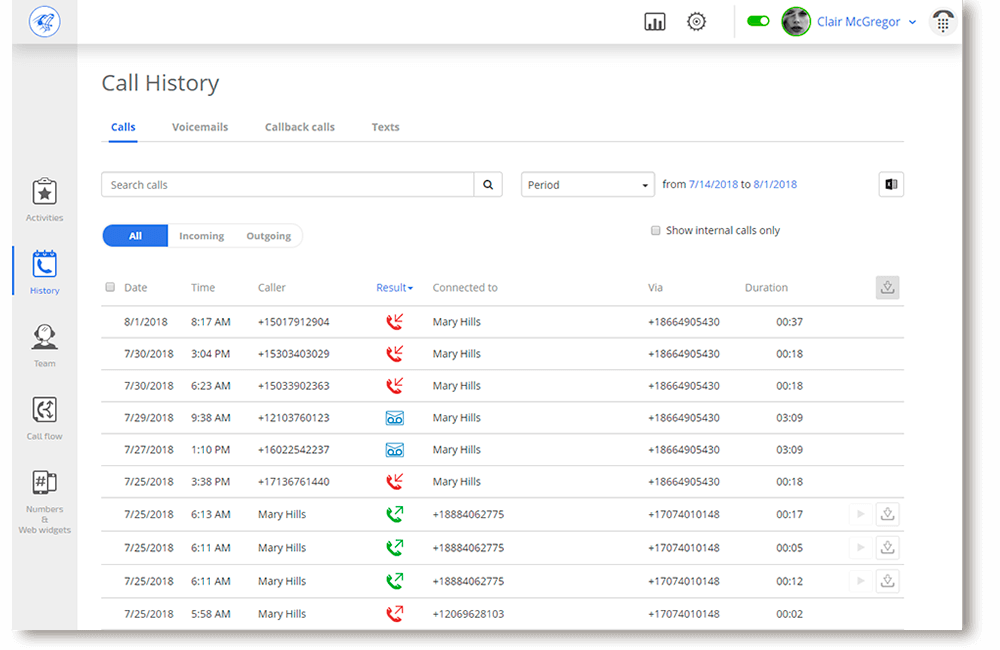Click outgoing call icon in 6:13 AM row
This screenshot has height=650, width=1000.
395,514
